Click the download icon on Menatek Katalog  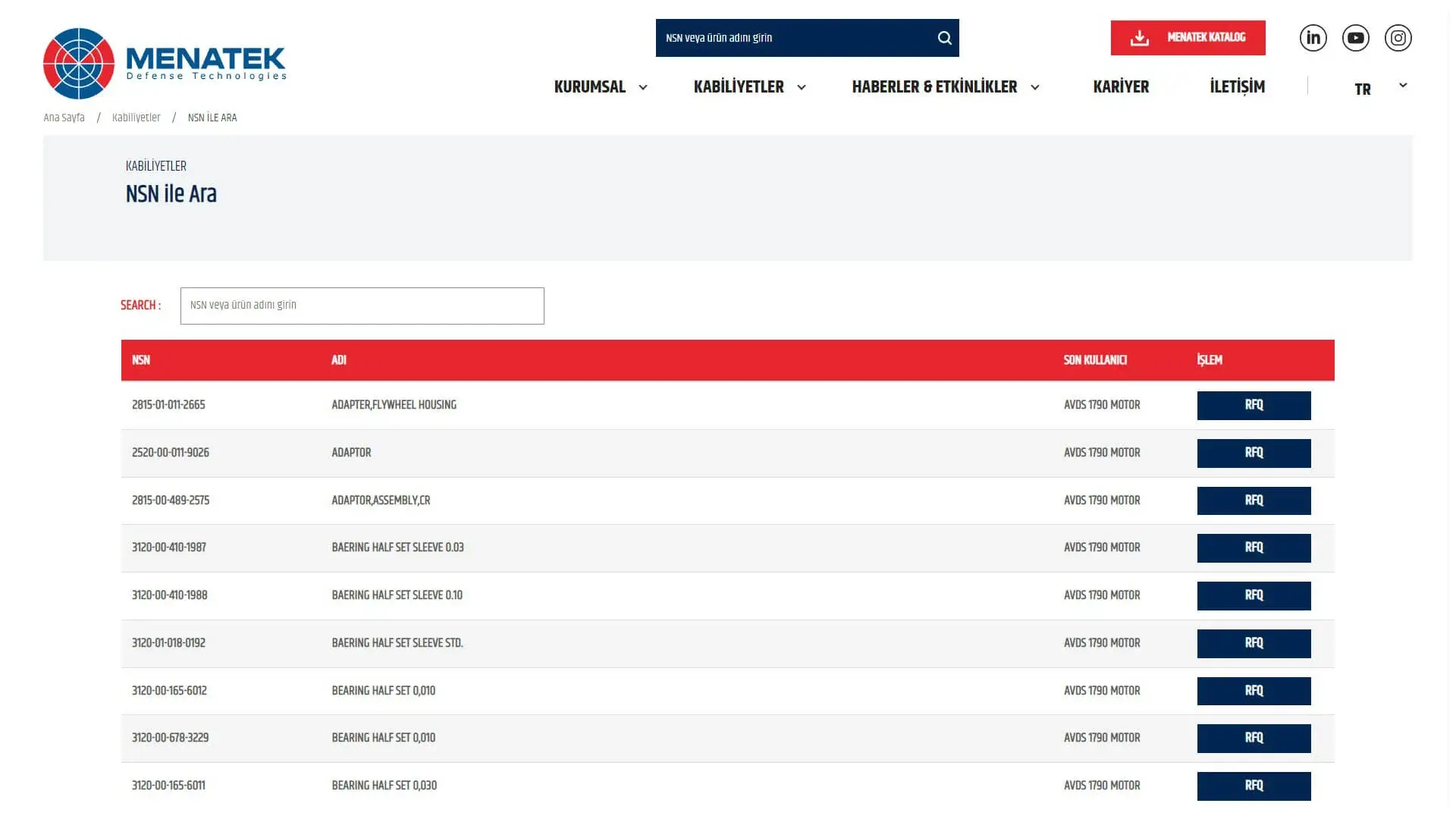pos(1139,38)
